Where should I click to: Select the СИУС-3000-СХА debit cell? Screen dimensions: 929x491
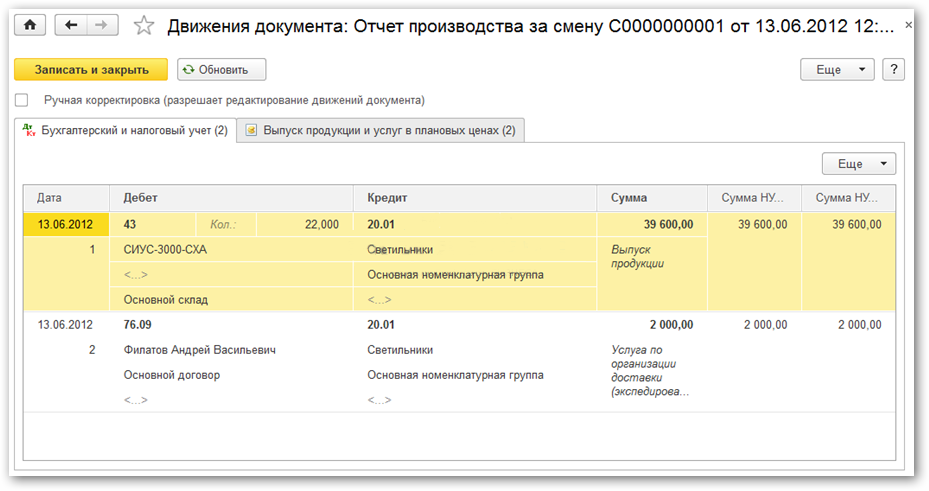(165, 249)
